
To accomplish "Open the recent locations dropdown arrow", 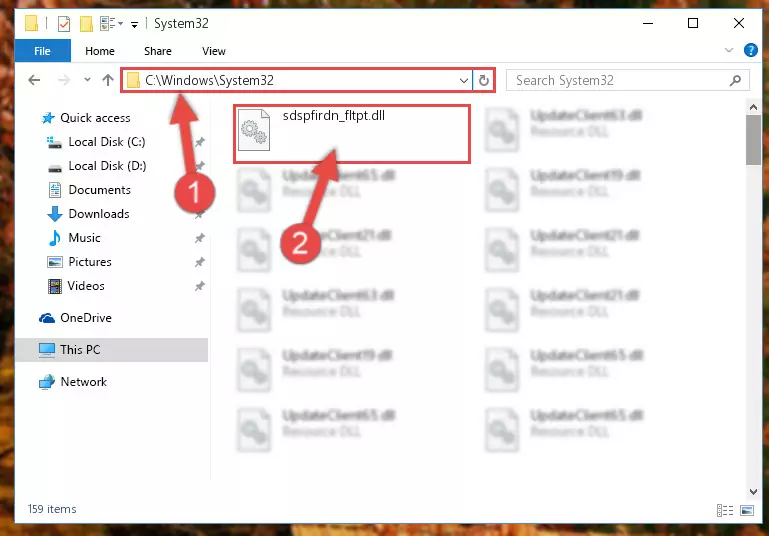I will (x=87, y=79).
